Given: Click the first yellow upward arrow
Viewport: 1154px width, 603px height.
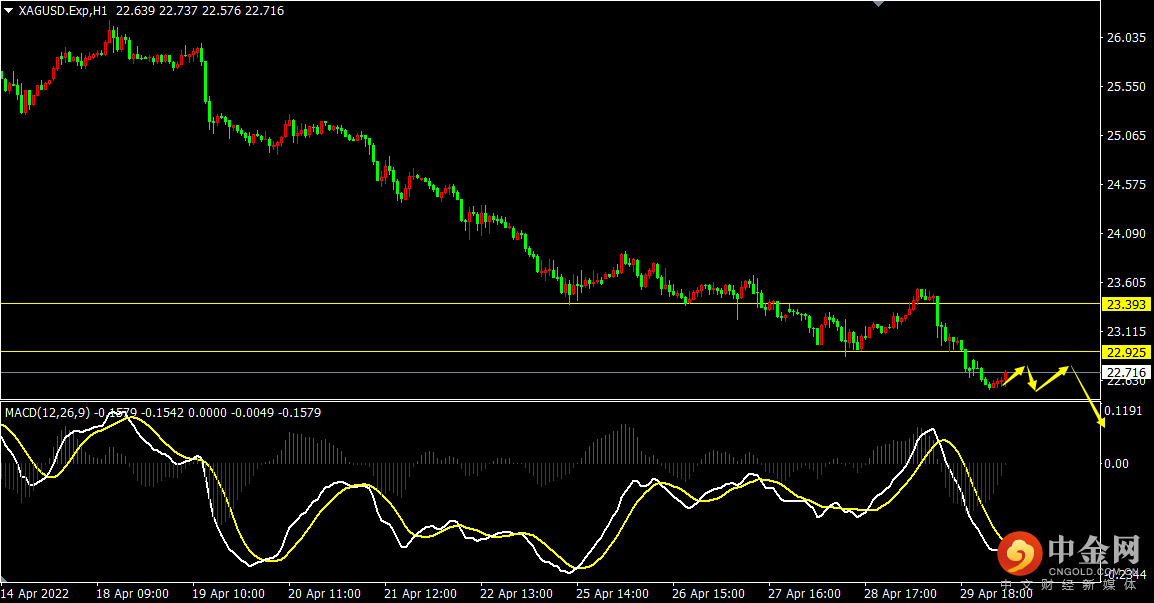Looking at the screenshot, I should point(1013,375).
